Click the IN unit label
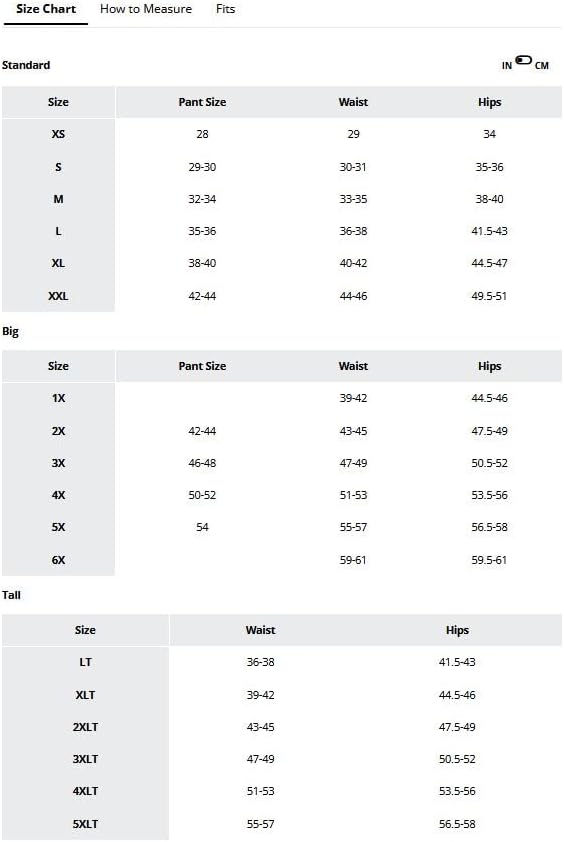Screen dimensions: 564x842 tap(507, 66)
